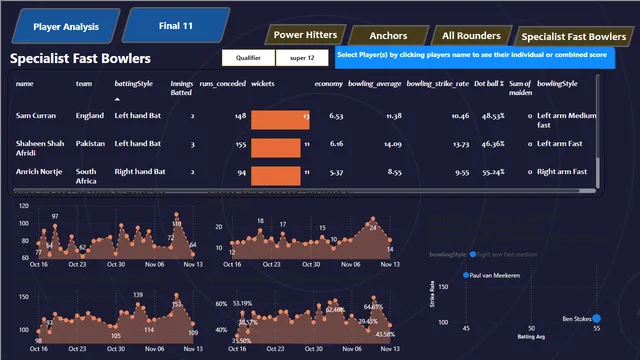Image resolution: width=640 pixels, height=360 pixels.
Task: Click the table's horizontal scrollbar
Action: (304, 191)
